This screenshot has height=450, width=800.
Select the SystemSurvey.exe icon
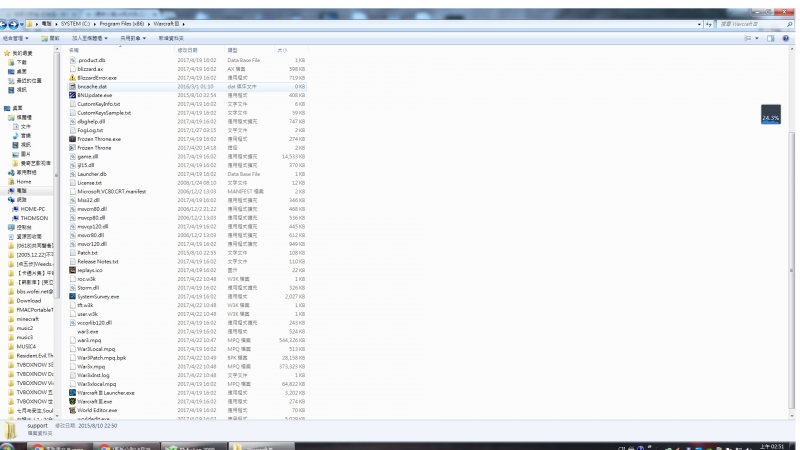[x=72, y=296]
